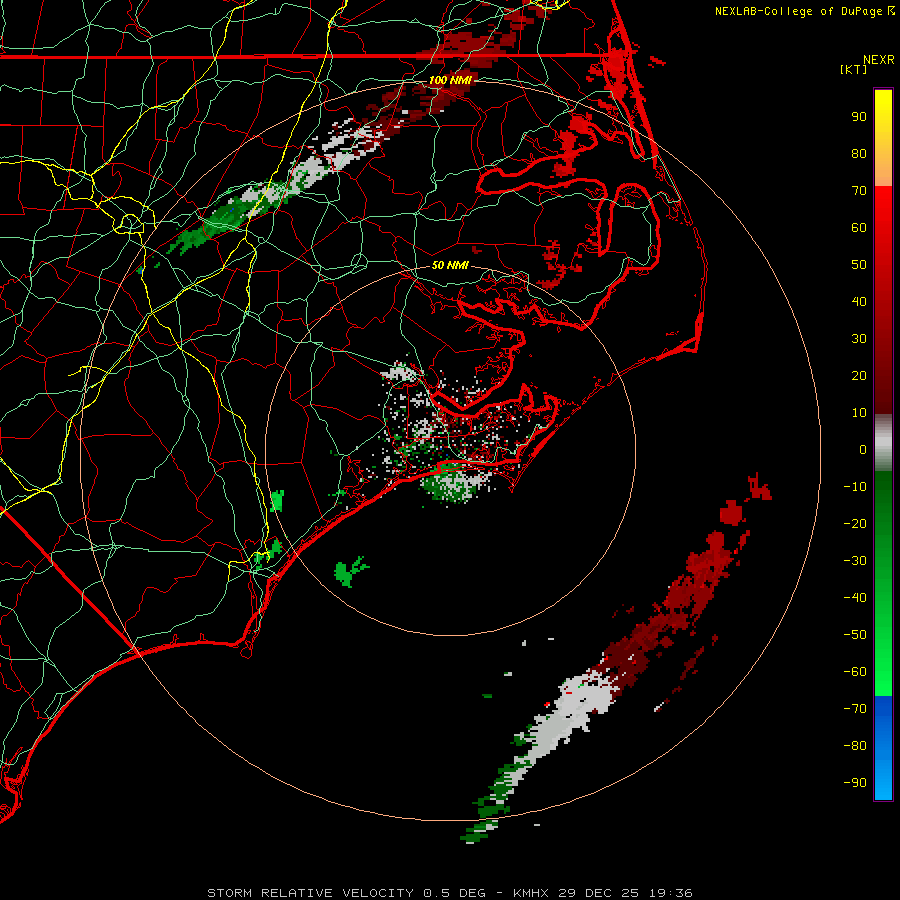This screenshot has width=900, height=900.
Task: Click the -40 value on velocity scale
Action: (x=855, y=598)
